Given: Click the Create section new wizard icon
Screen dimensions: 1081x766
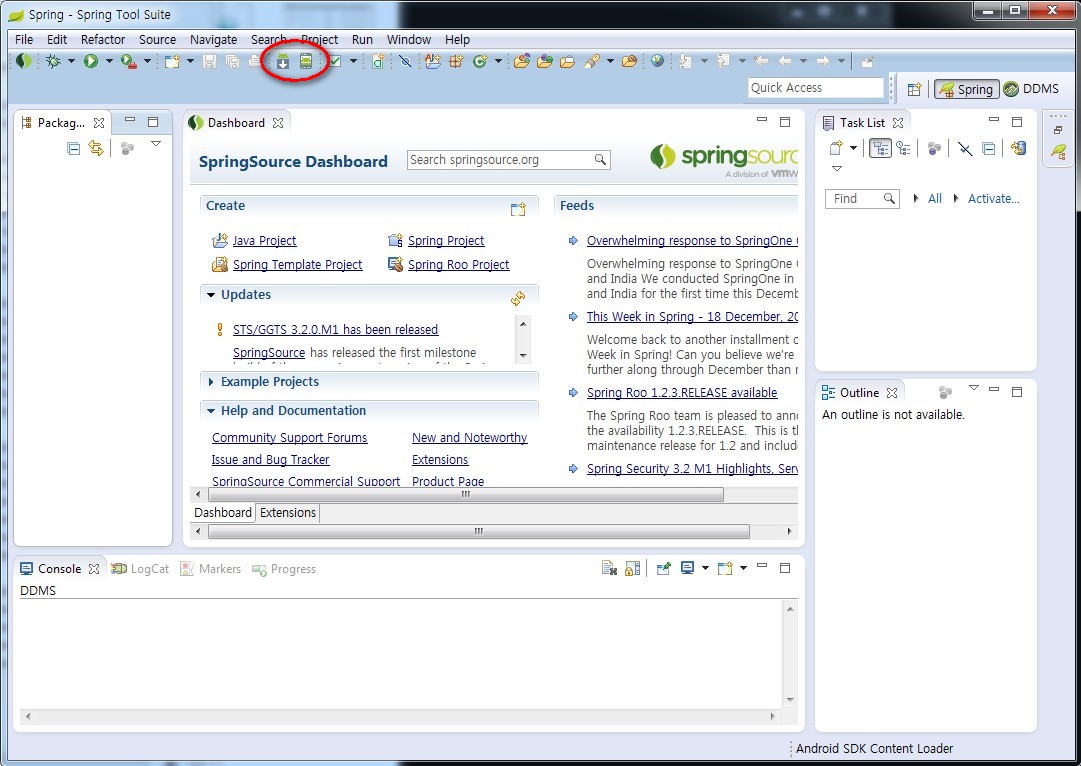Looking at the screenshot, I should click(518, 209).
